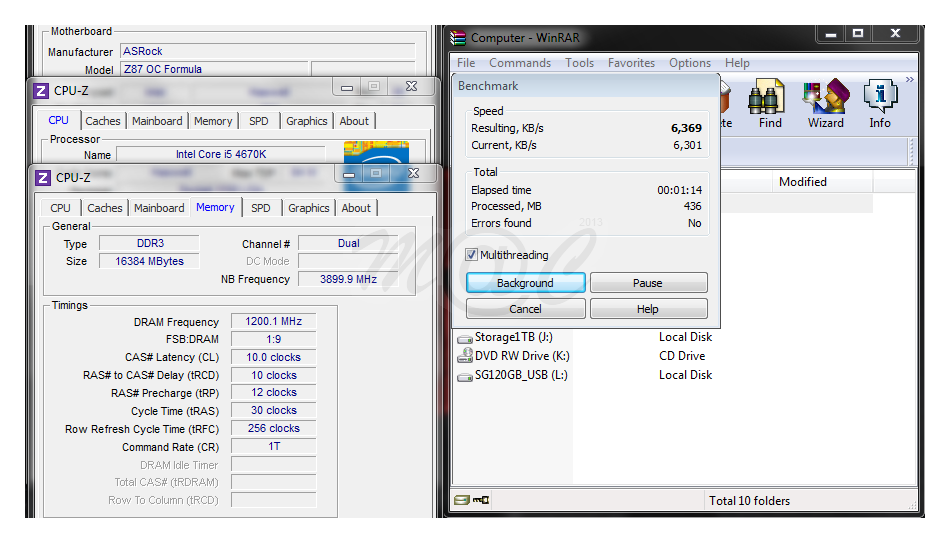Click the Modified column header

[802, 182]
